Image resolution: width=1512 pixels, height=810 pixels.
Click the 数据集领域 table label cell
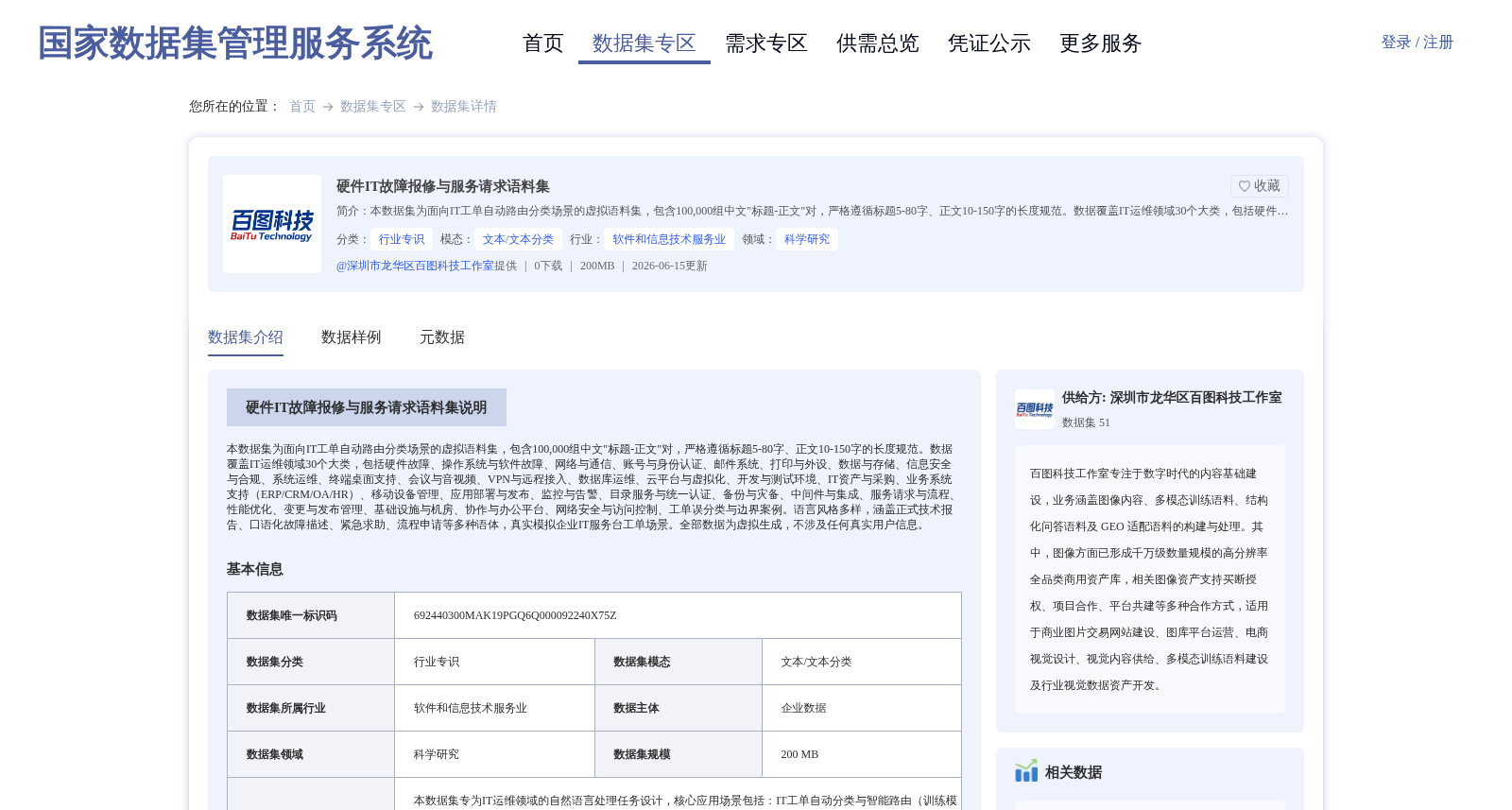(x=311, y=754)
